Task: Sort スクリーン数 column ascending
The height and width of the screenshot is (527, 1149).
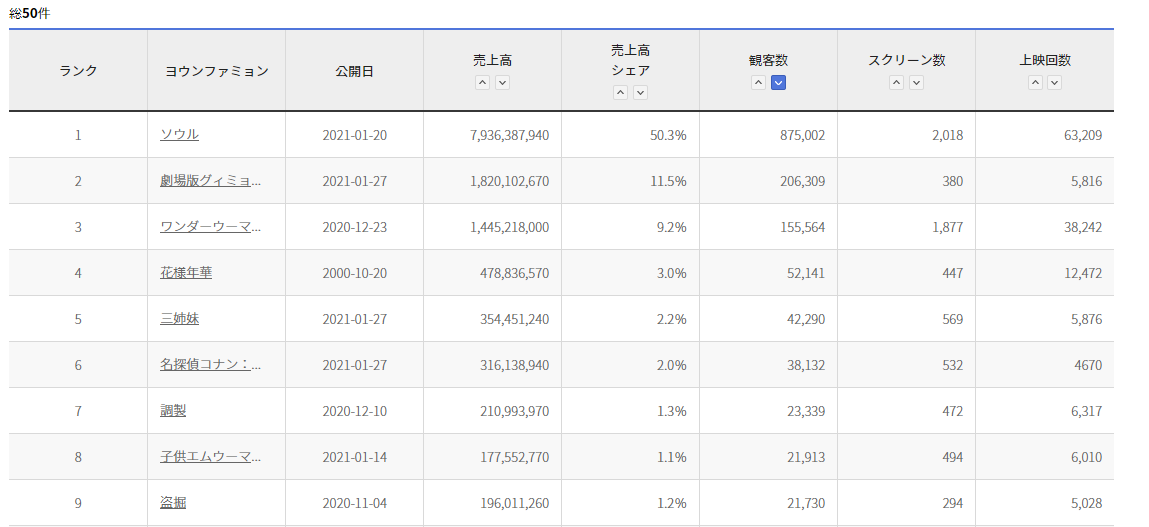Action: tap(897, 83)
